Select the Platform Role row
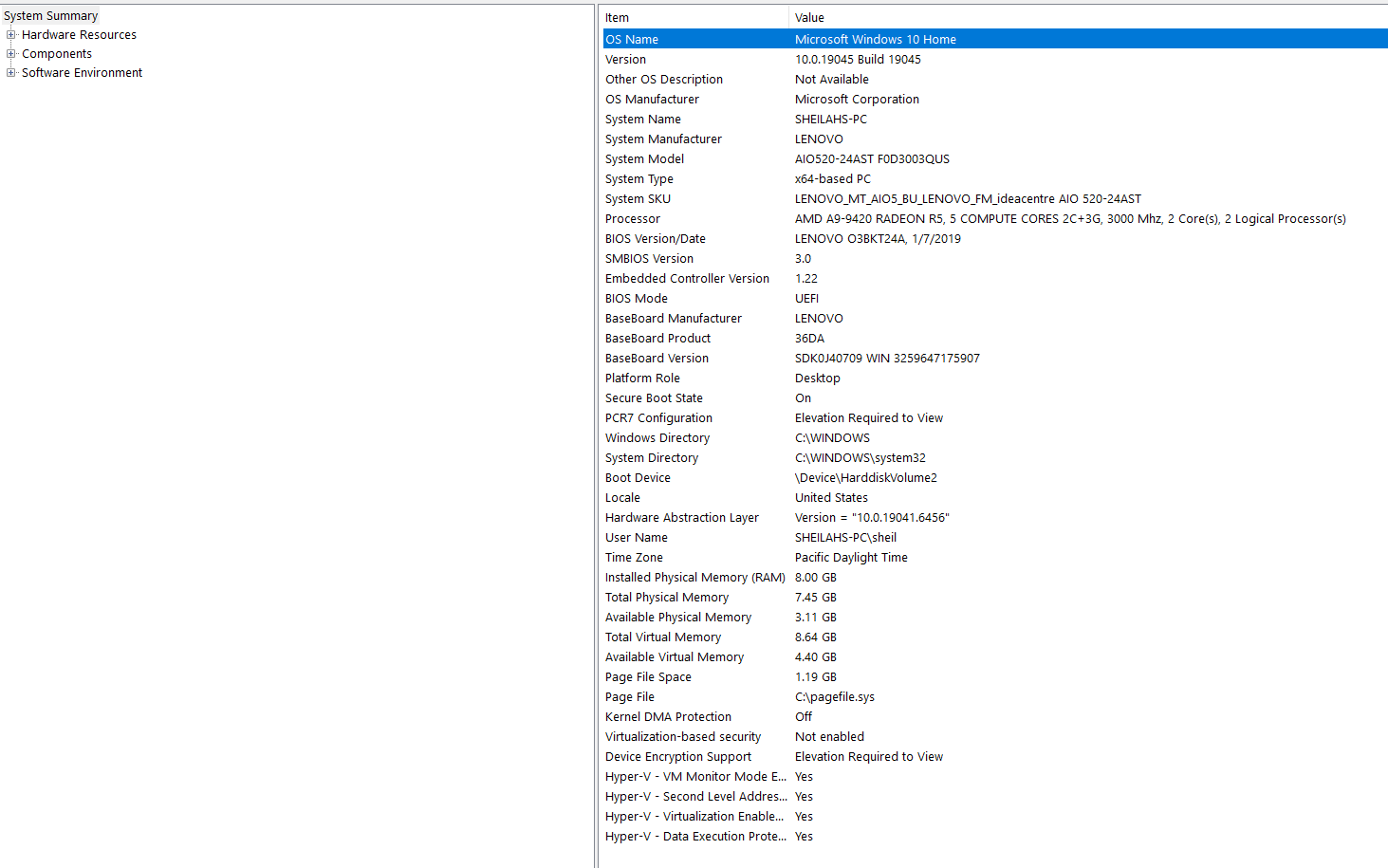 [995, 378]
